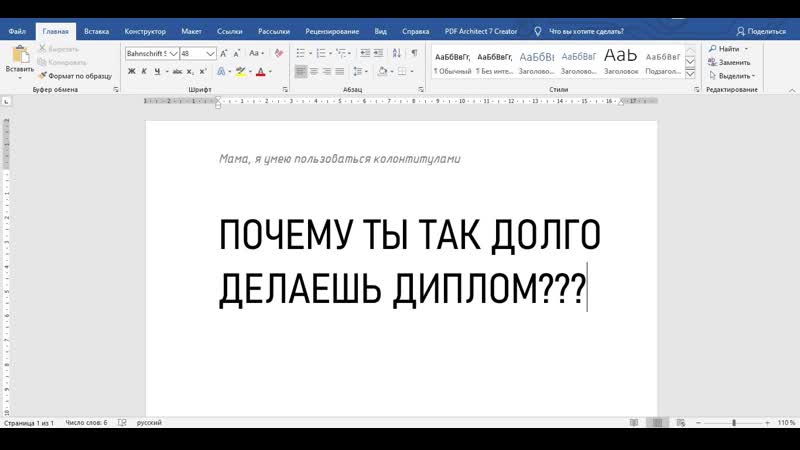Open the font name dropdown (Bahnschrift)

pos(173,54)
